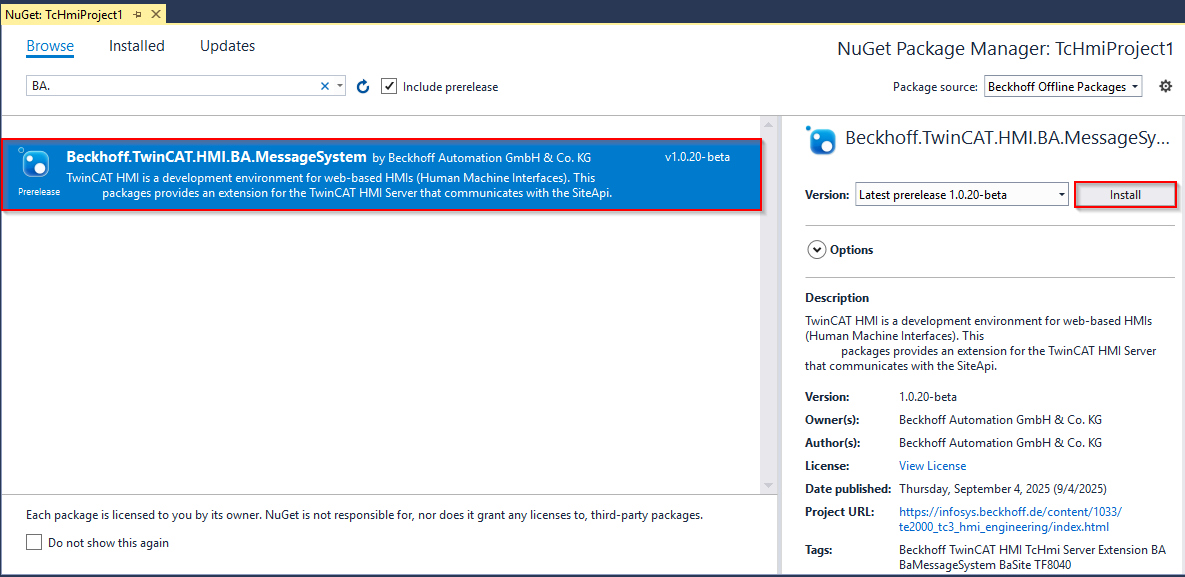Screen dimensions: 1185x577
Task: Click the Install button
Action: (x=1125, y=195)
